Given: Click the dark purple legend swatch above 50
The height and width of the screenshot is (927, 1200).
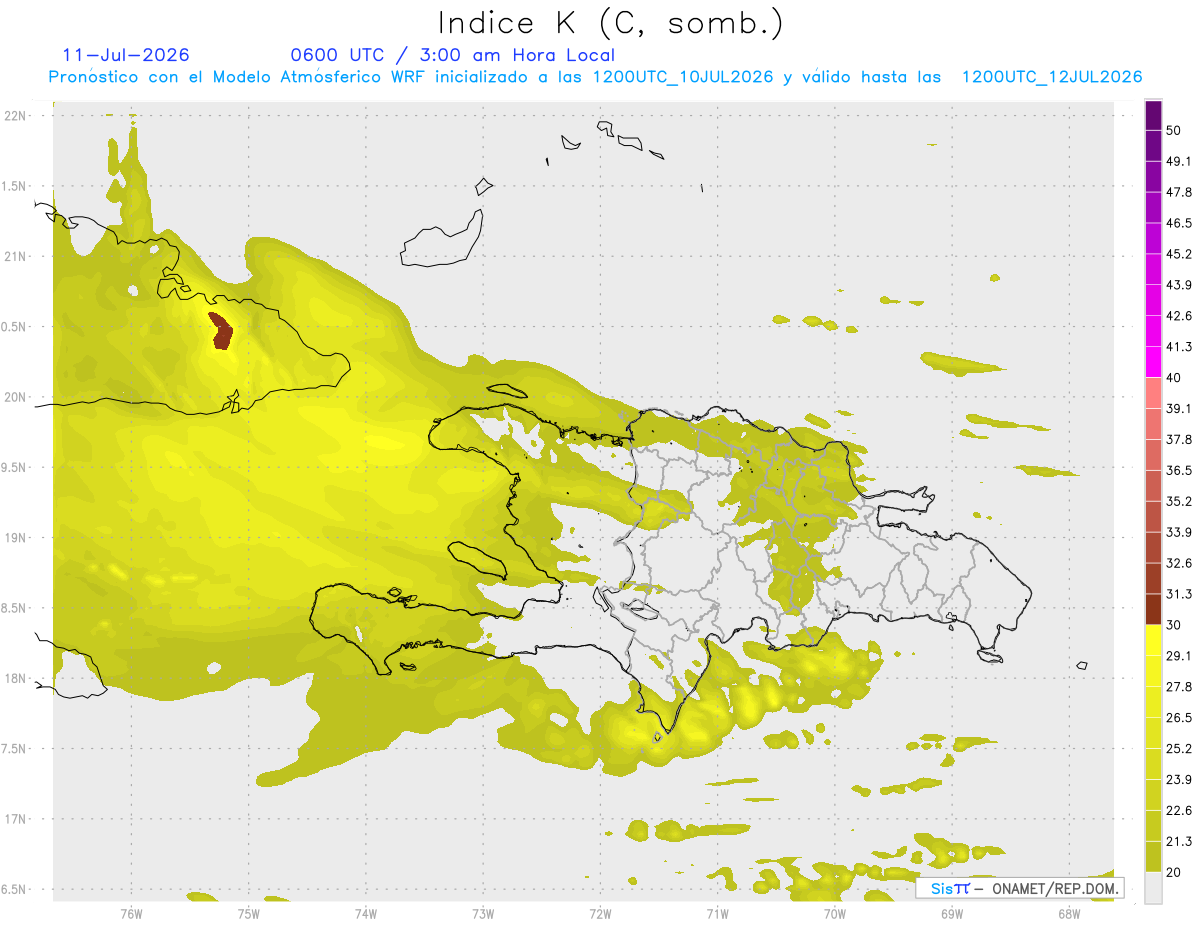Looking at the screenshot, I should [1153, 116].
